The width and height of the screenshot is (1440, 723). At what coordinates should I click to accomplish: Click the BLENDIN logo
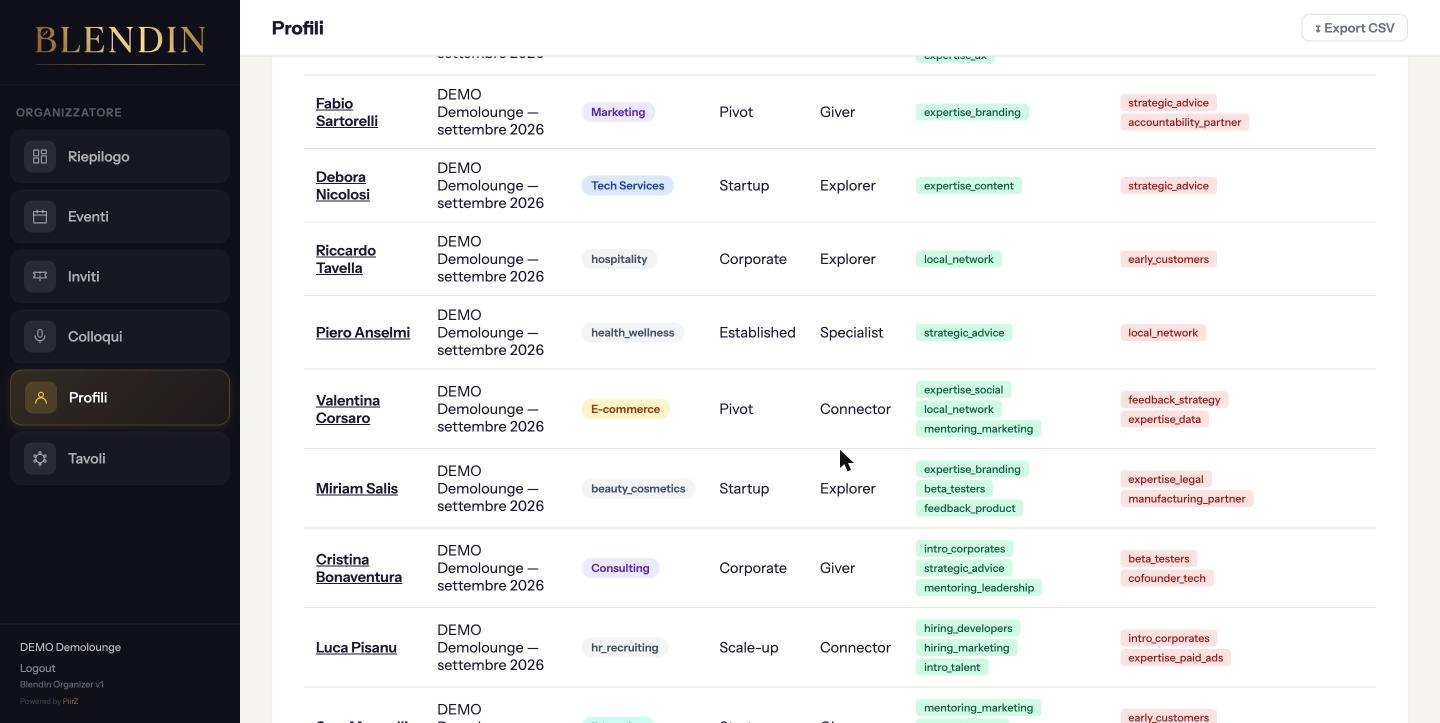pyautogui.click(x=120, y=40)
